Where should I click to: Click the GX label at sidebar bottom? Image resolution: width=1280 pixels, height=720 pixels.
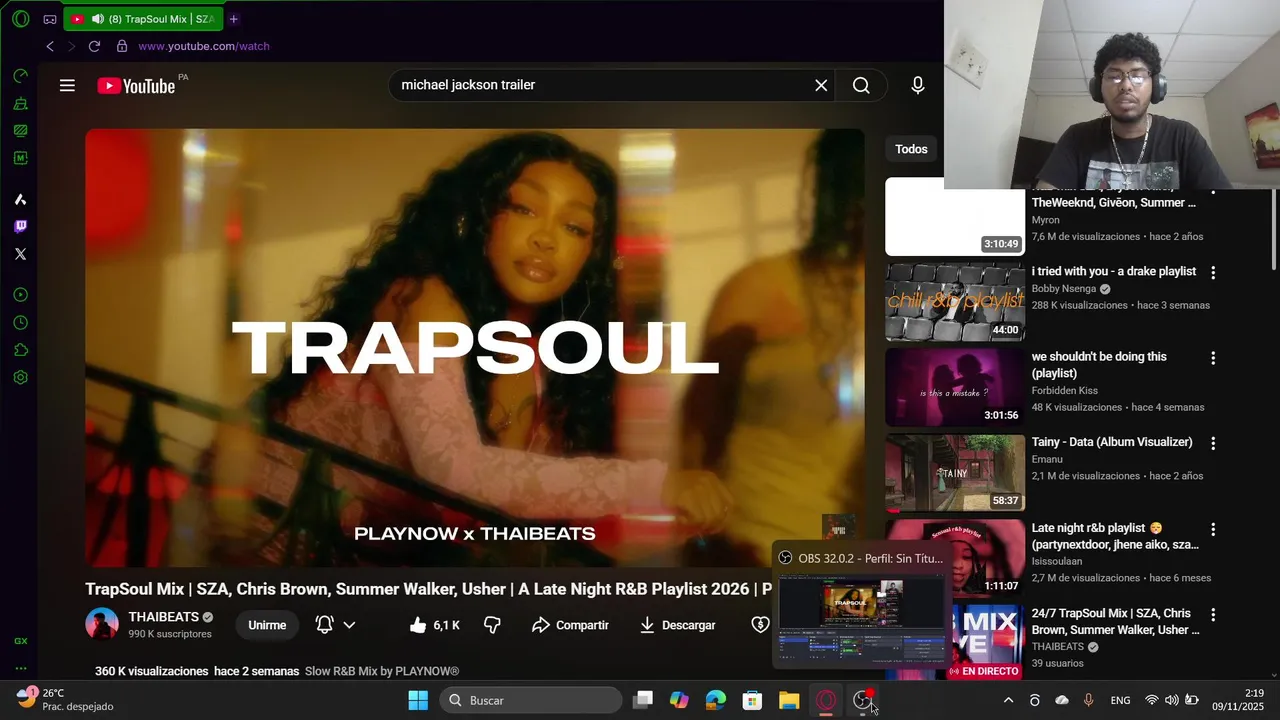(x=20, y=641)
